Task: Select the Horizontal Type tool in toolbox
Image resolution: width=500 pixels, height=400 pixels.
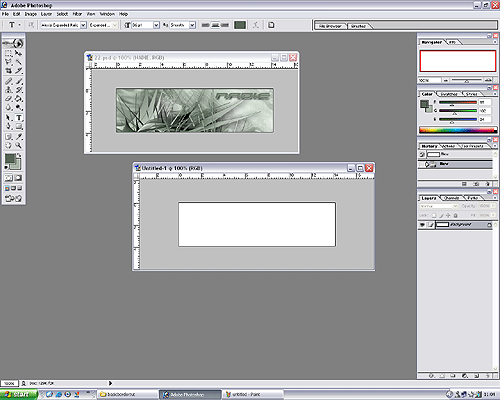Action: pyautogui.click(x=19, y=118)
